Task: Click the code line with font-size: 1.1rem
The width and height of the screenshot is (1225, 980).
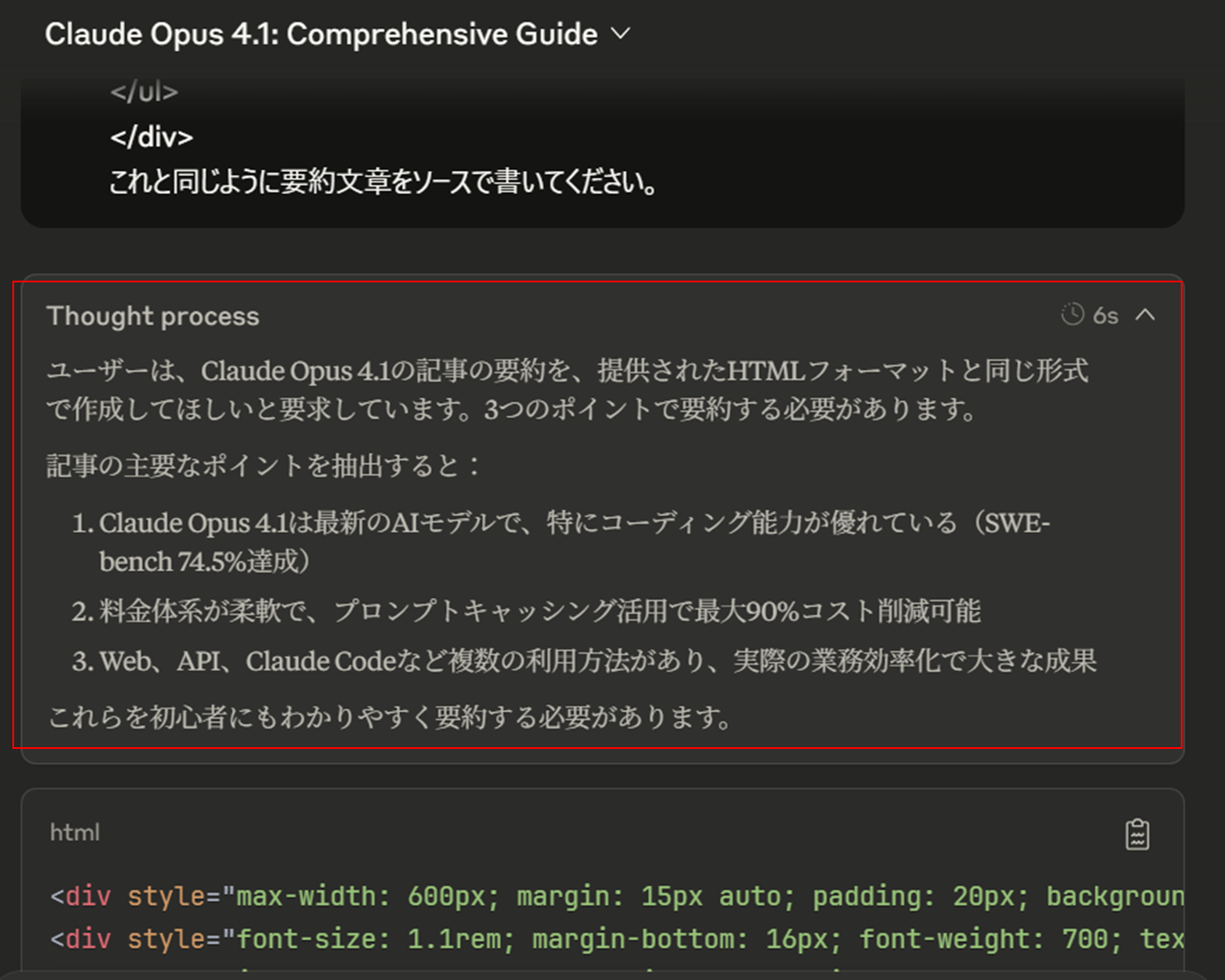Action: tap(617, 938)
